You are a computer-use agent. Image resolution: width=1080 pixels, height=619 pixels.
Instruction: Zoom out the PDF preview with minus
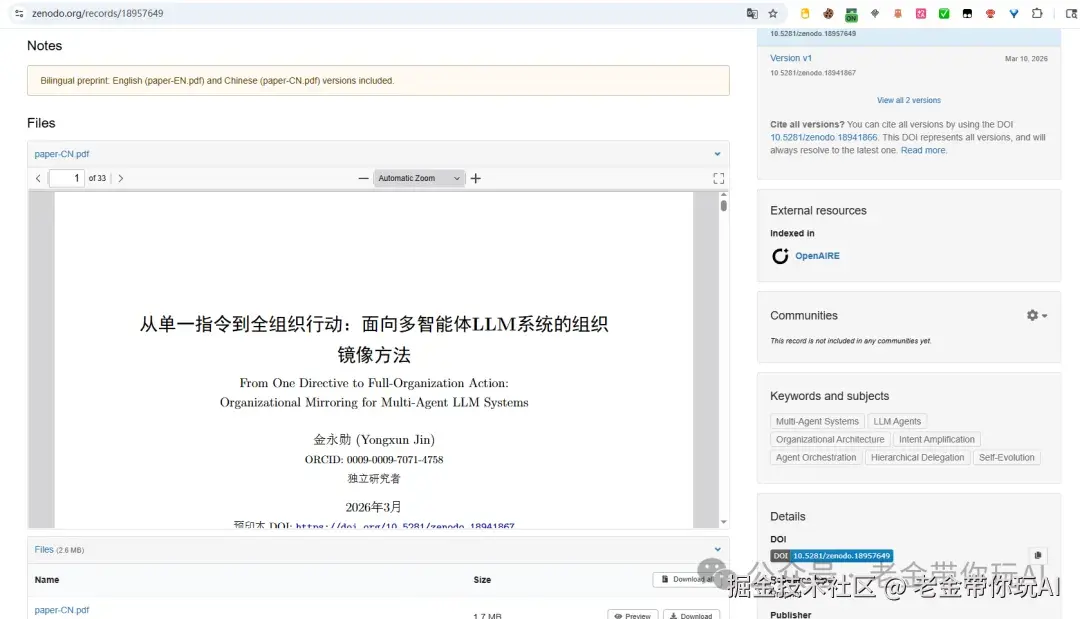point(363,178)
